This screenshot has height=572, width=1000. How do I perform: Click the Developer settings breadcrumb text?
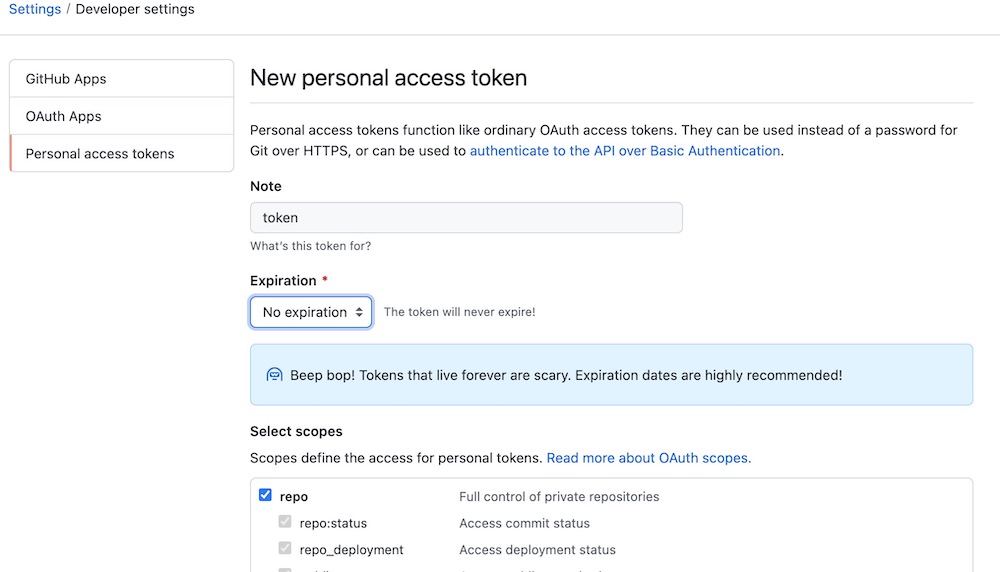point(135,9)
